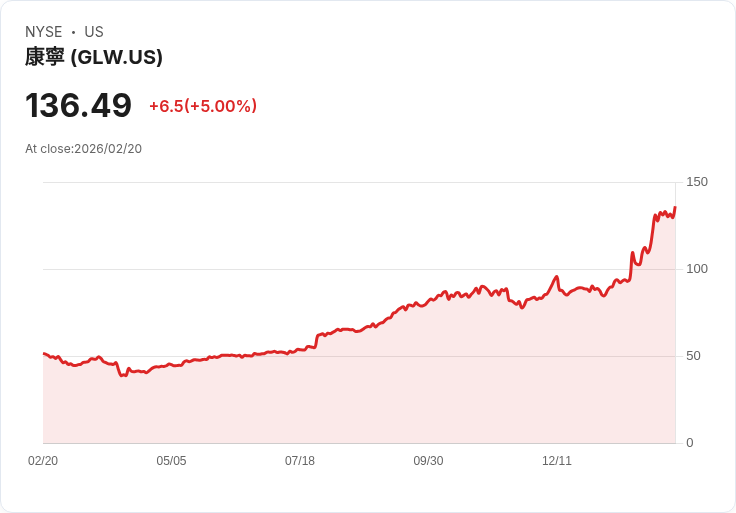736x513 pixels.
Task: Select the 12/11 x-axis date
Action: tap(557, 461)
